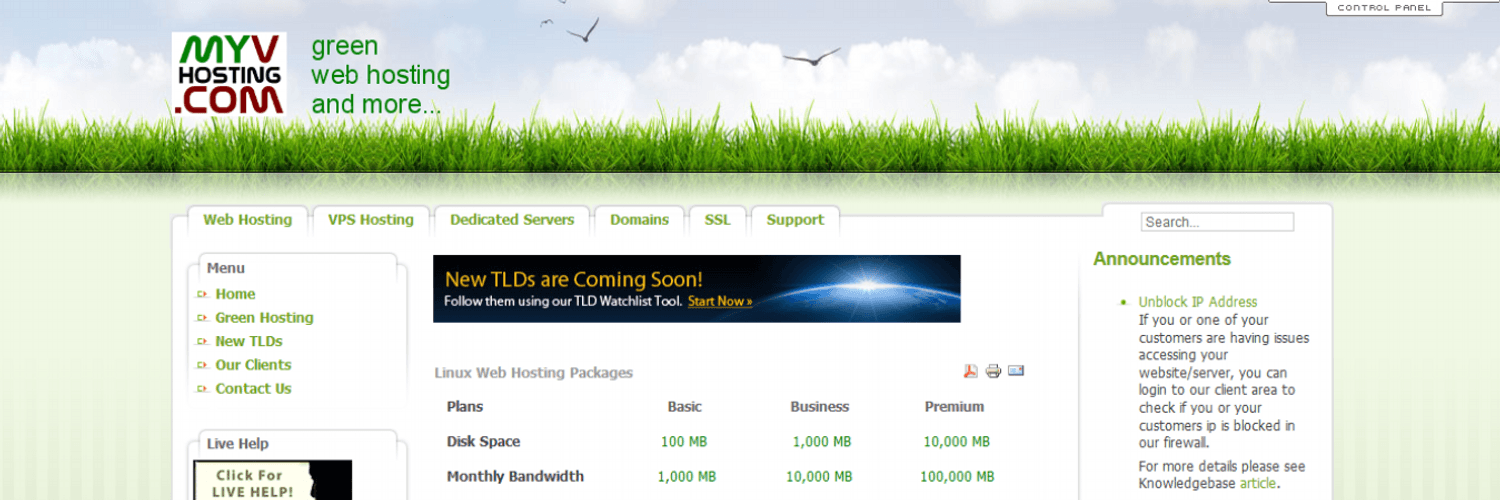1500x500 pixels.
Task: Open the Unblock IP Address announcement
Action: (x=1198, y=302)
